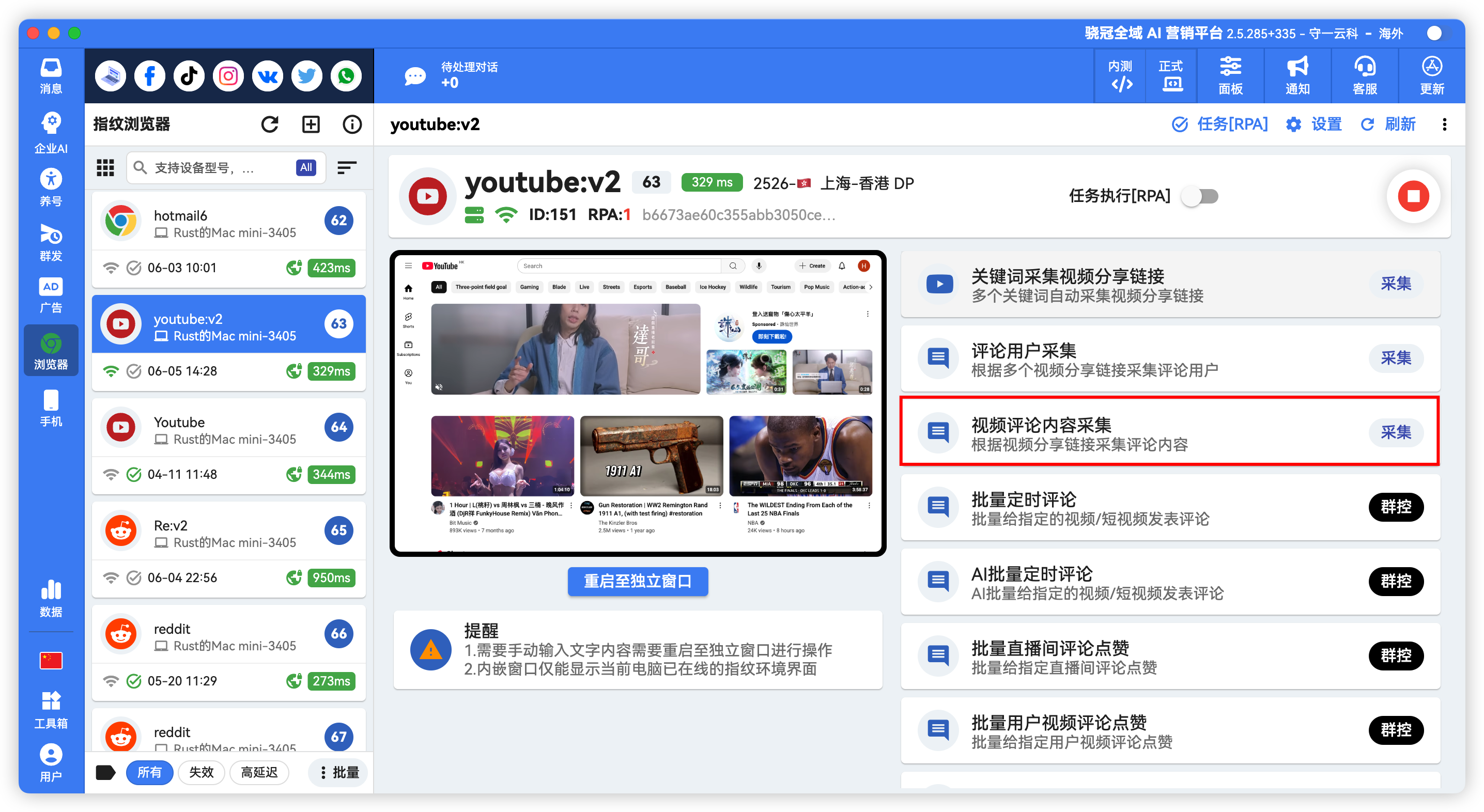Click 423ms latency badge for hotmail6

point(331,268)
